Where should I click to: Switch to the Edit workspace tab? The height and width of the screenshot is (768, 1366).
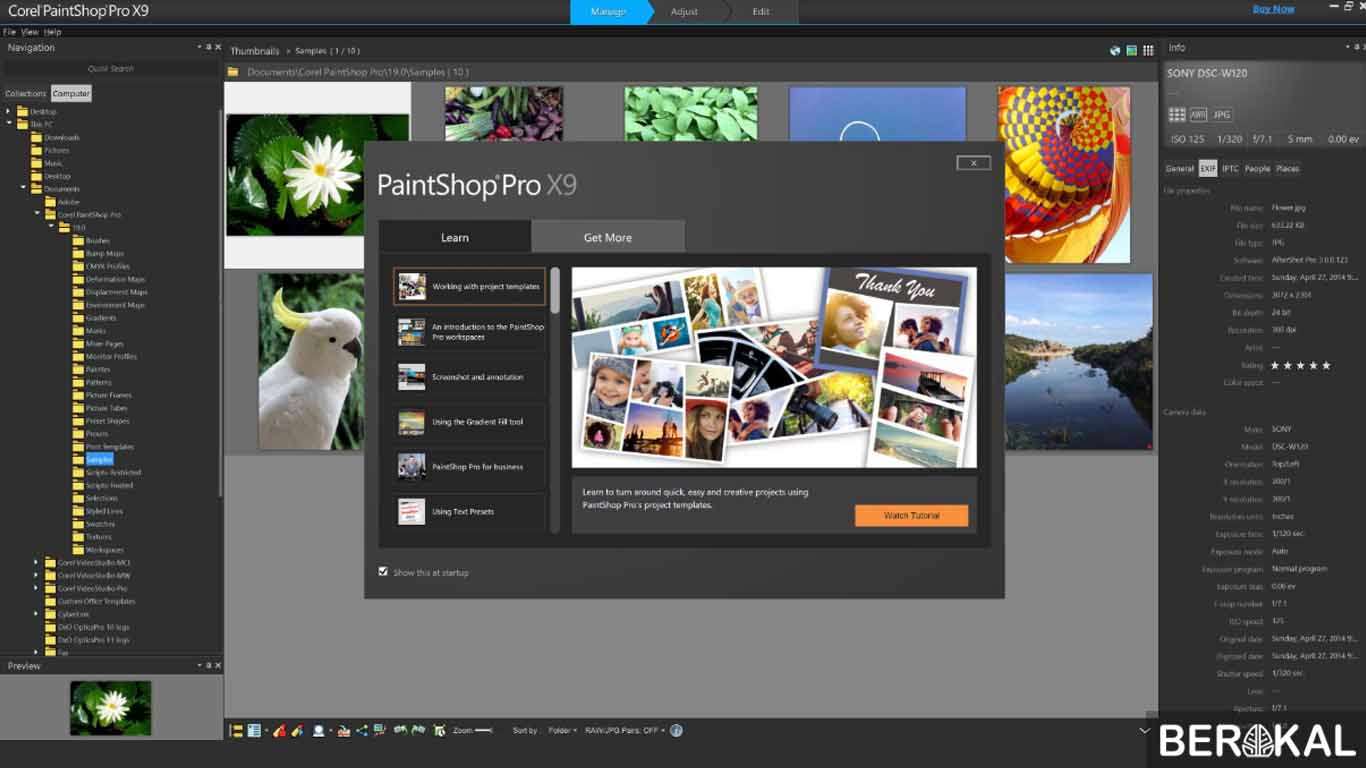[761, 12]
